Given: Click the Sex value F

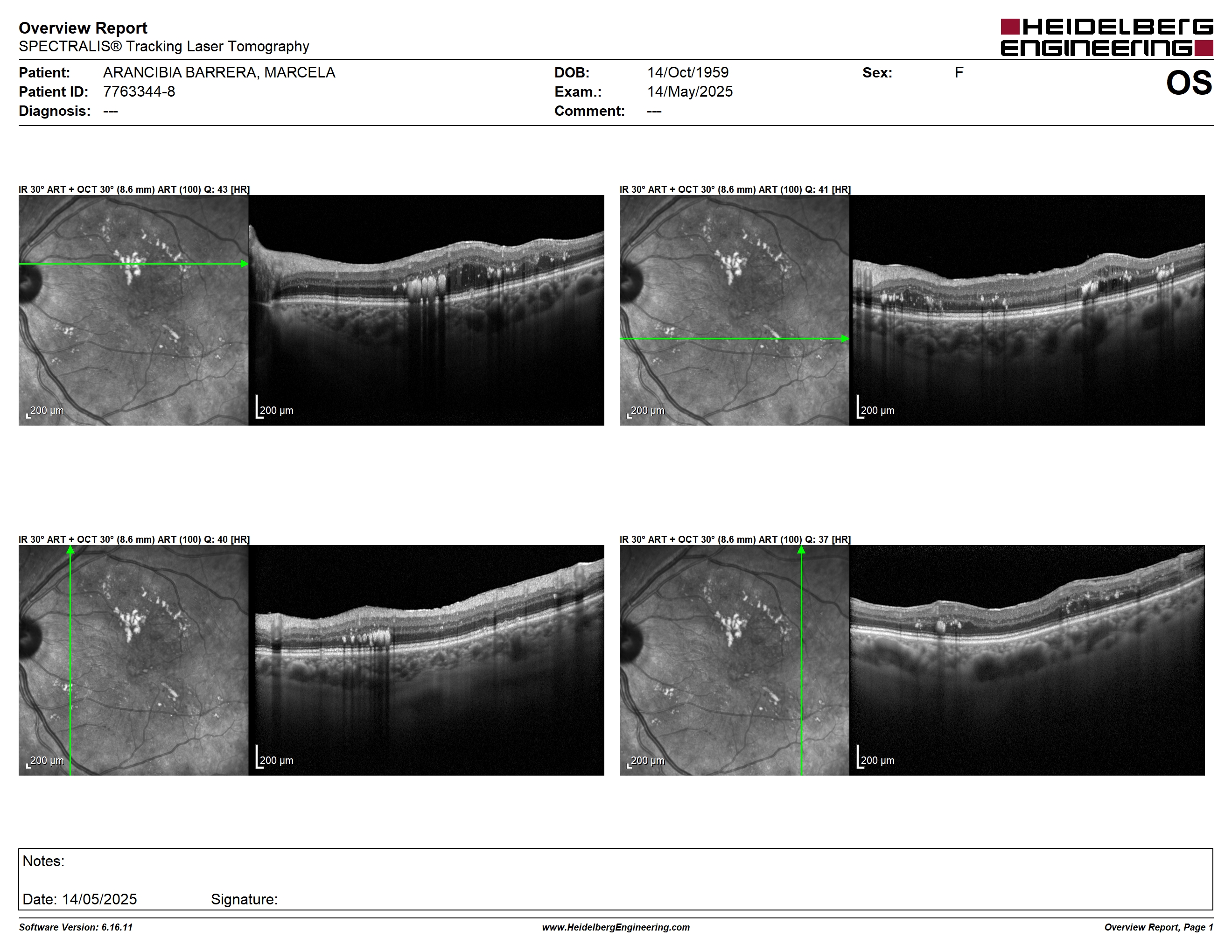Looking at the screenshot, I should click(x=959, y=73).
